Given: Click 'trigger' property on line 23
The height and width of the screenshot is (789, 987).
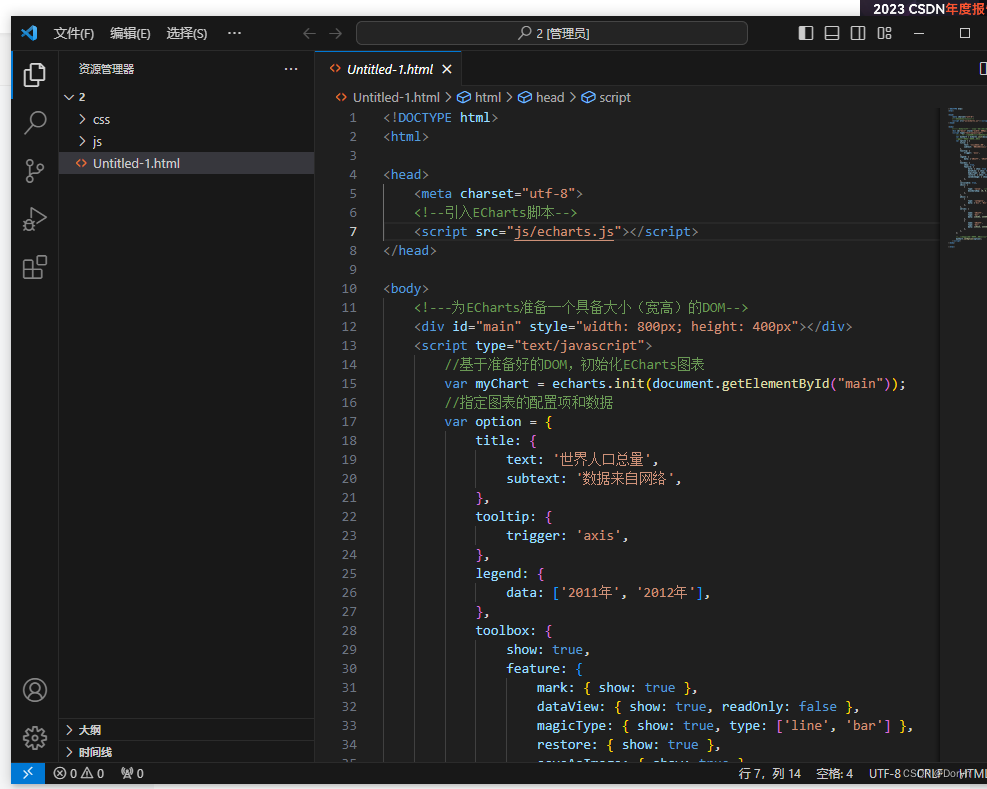Looking at the screenshot, I should (533, 535).
